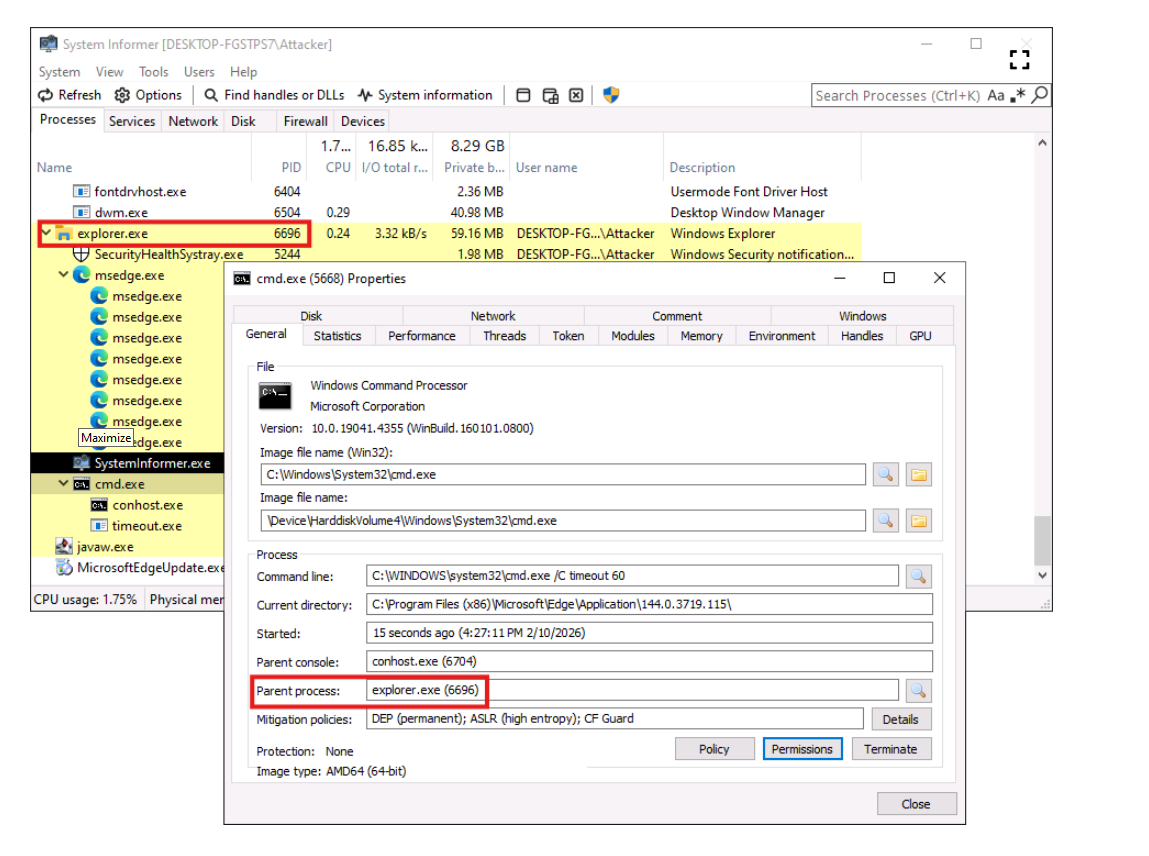Viewport: 1149px width, 856px height.
Task: Inspect native image file name magnifier
Action: coord(886,520)
